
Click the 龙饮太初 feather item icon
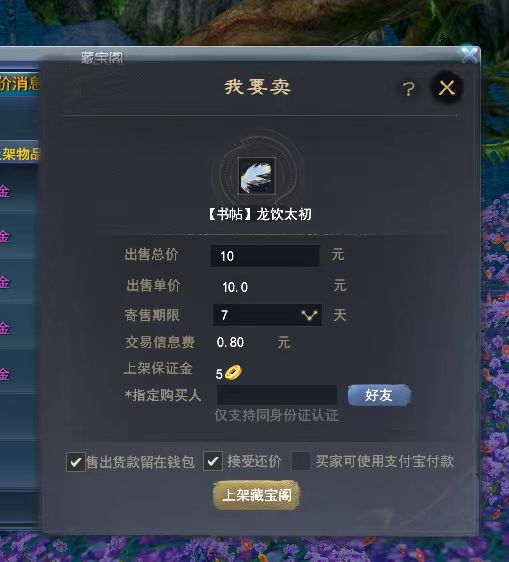pos(257,176)
